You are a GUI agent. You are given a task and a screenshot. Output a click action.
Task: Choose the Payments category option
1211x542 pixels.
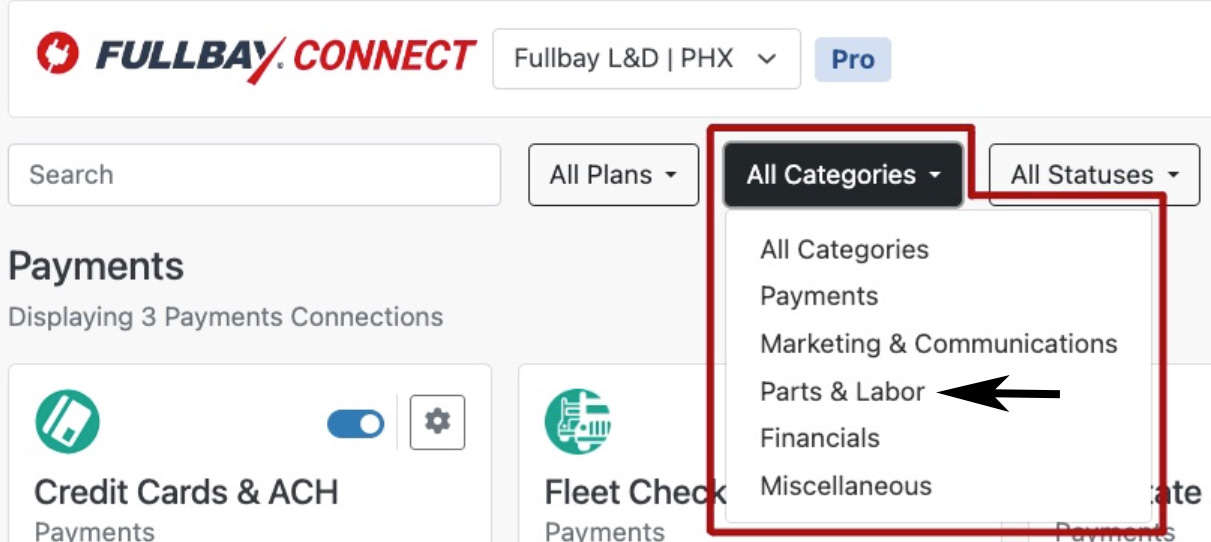click(819, 296)
